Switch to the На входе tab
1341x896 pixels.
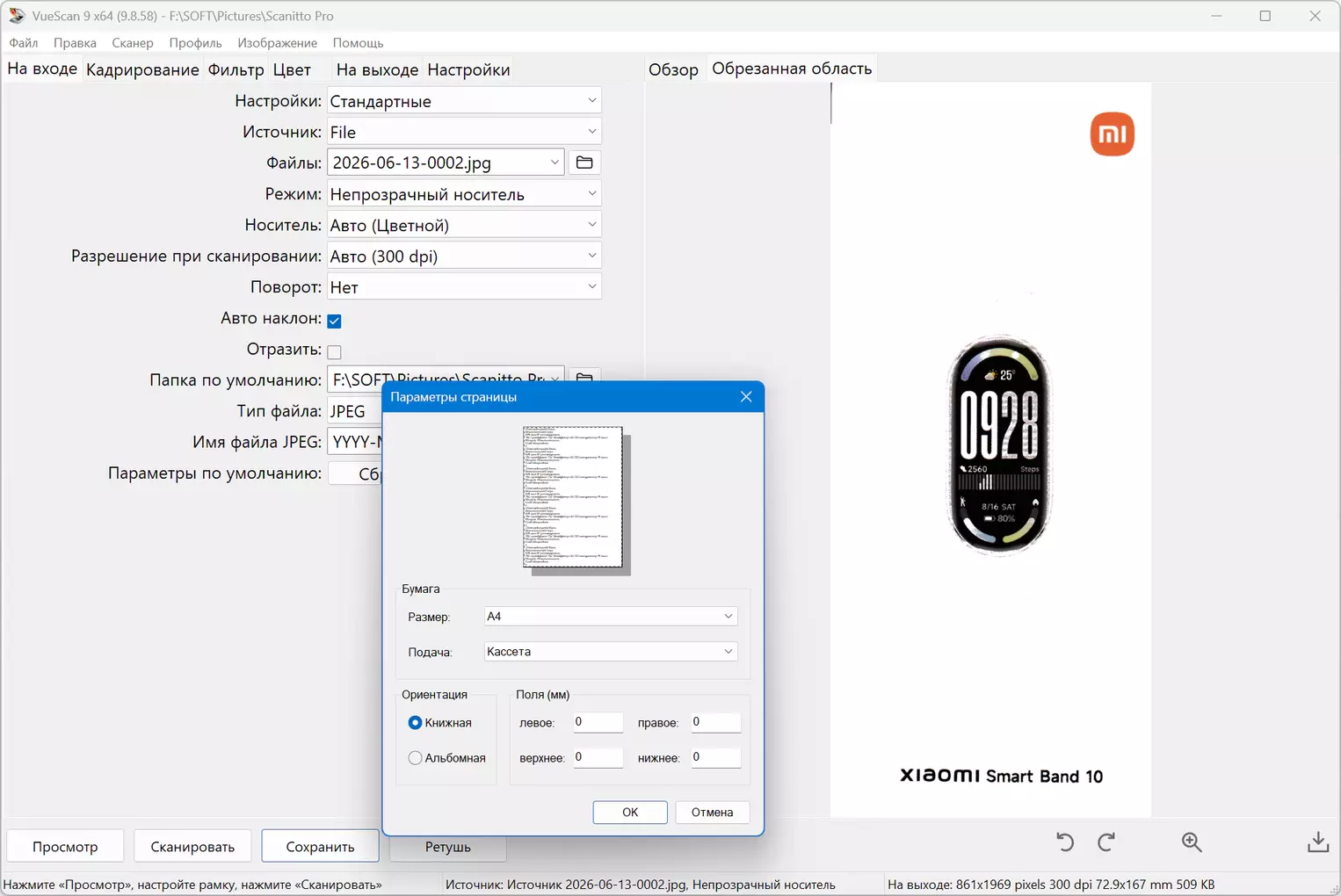[x=42, y=69]
